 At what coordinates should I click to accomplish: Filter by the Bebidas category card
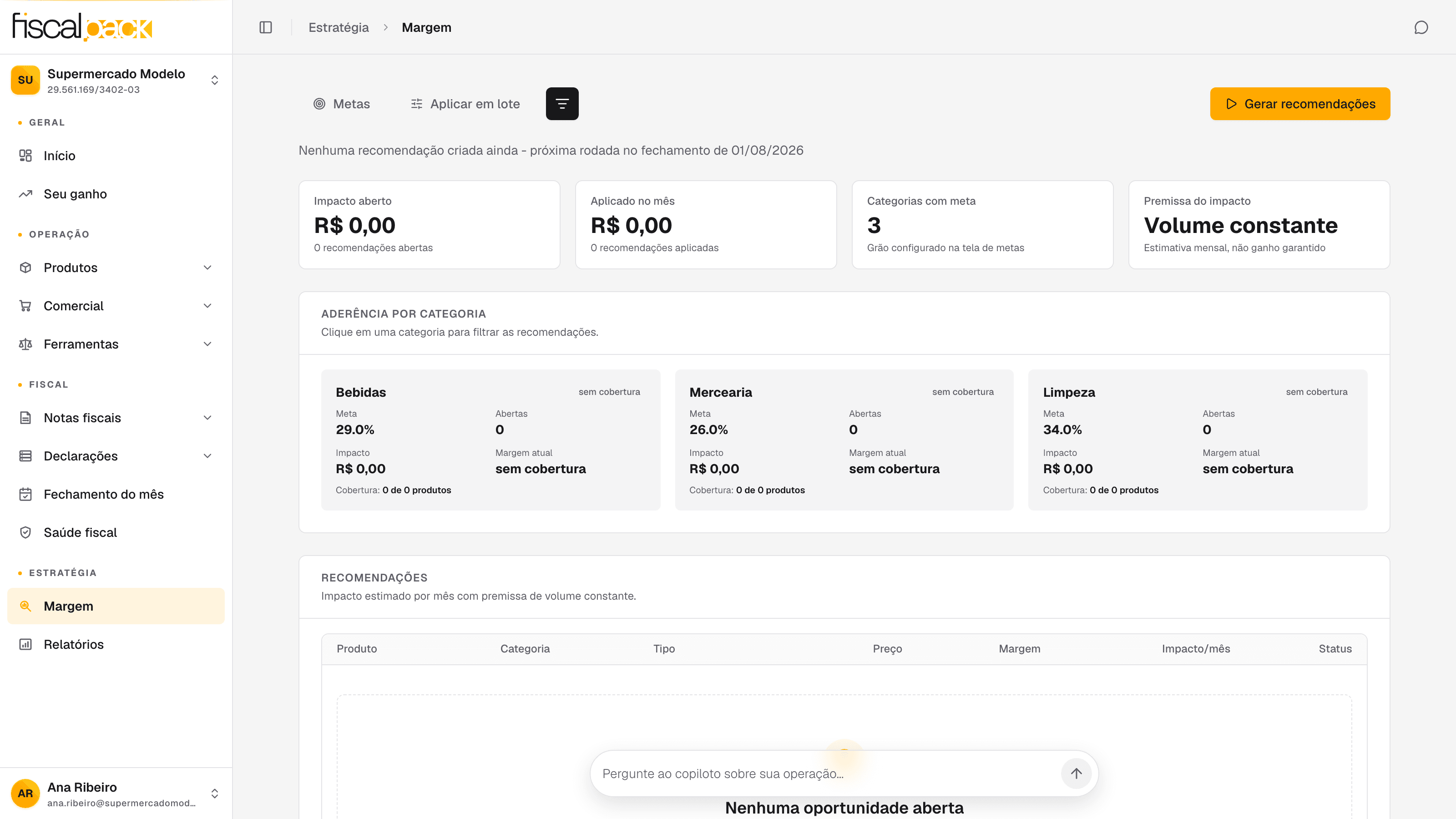tap(490, 440)
